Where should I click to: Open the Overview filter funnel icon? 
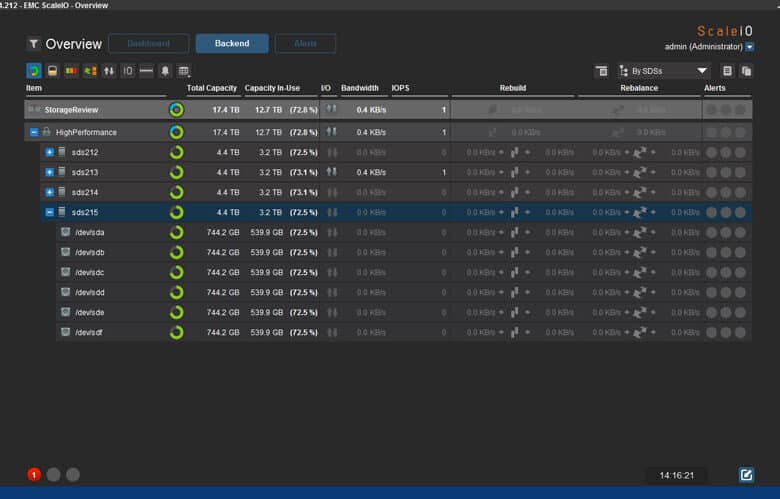[33, 44]
